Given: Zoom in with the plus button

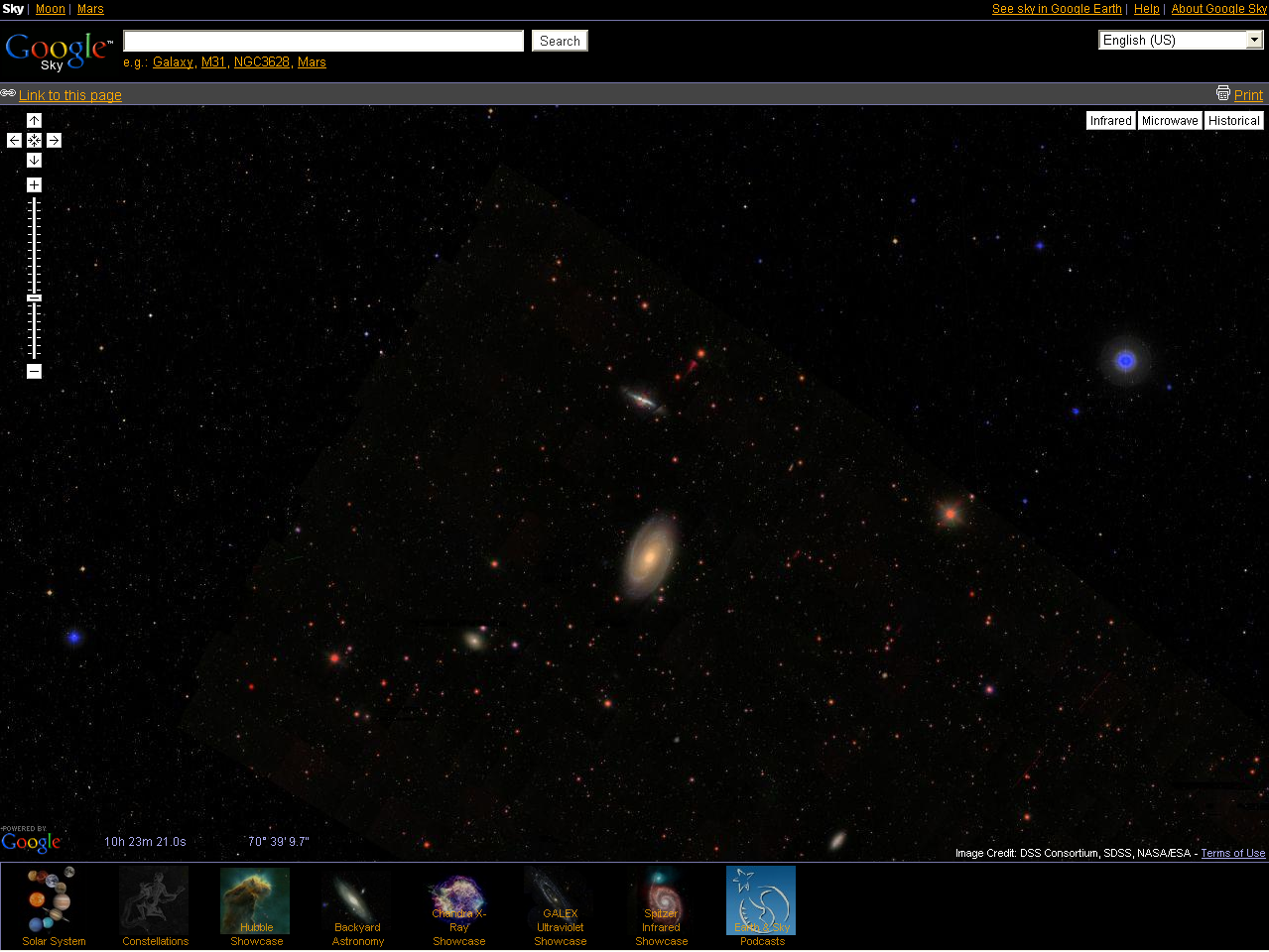Looking at the screenshot, I should click(x=34, y=184).
